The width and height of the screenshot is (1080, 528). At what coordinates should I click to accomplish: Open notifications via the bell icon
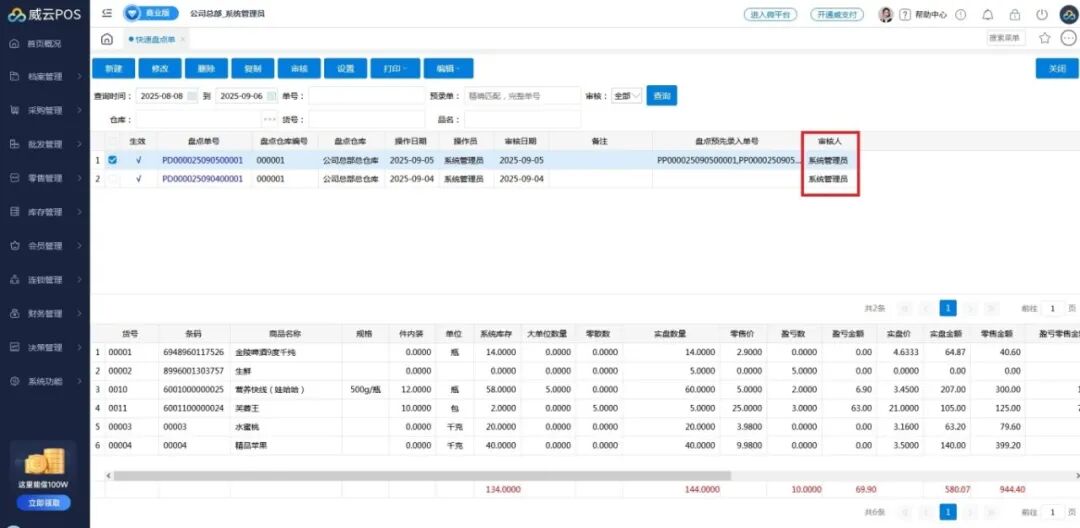988,15
